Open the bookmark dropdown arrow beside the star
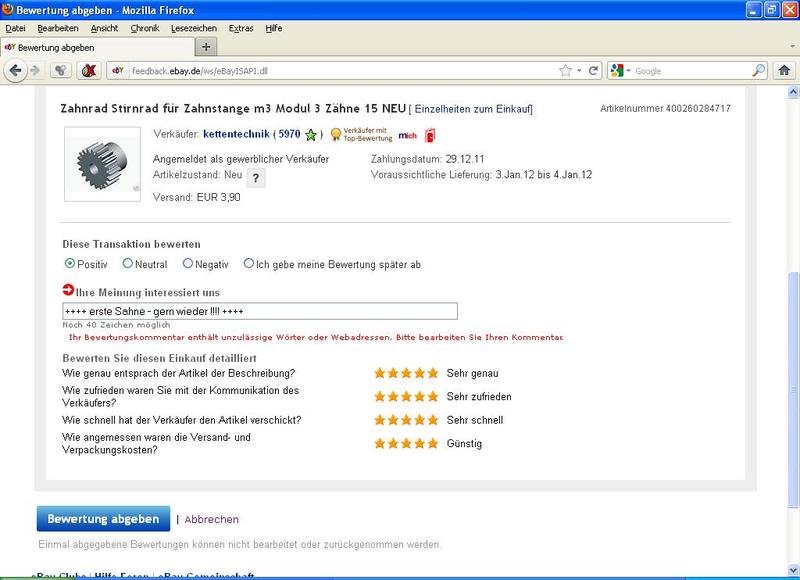The image size is (800, 580). coord(579,70)
